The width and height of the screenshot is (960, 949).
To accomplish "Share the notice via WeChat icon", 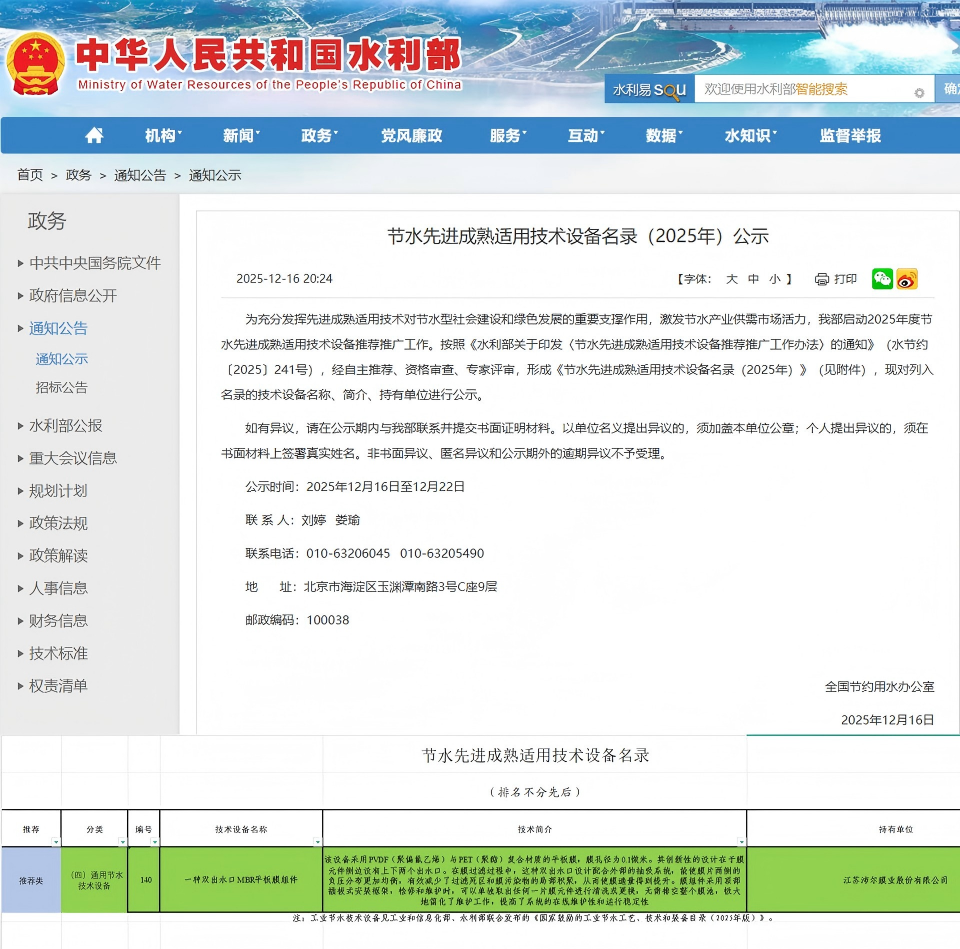I will tap(882, 279).
